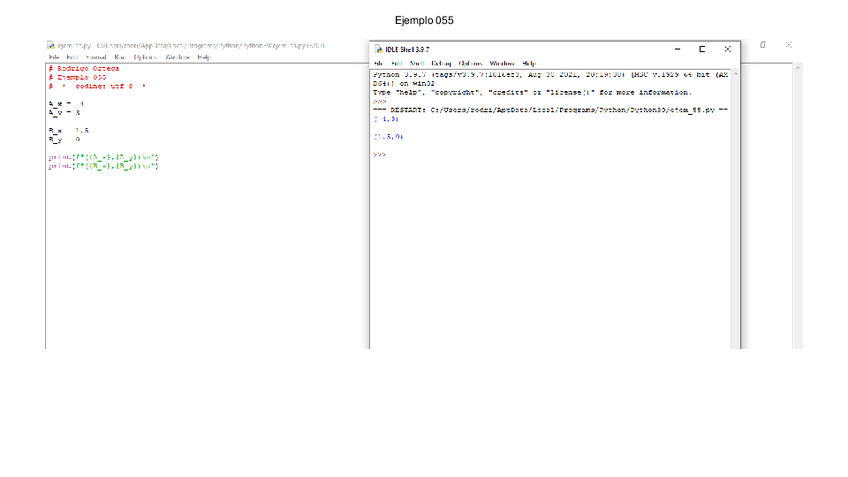Viewport: 848px width, 477px height.
Task: Open the Window menu in IDLE Shell
Action: [x=502, y=64]
